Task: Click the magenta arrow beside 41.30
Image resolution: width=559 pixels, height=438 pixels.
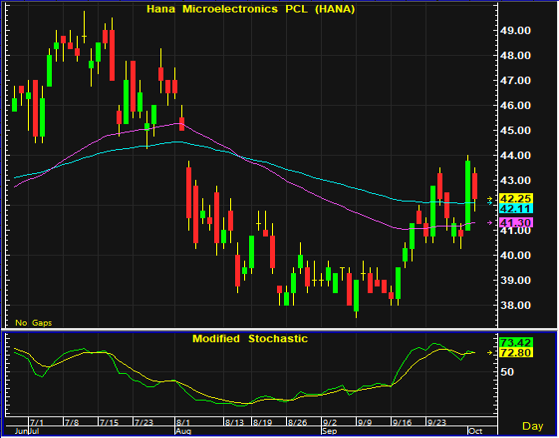Action: [x=490, y=223]
